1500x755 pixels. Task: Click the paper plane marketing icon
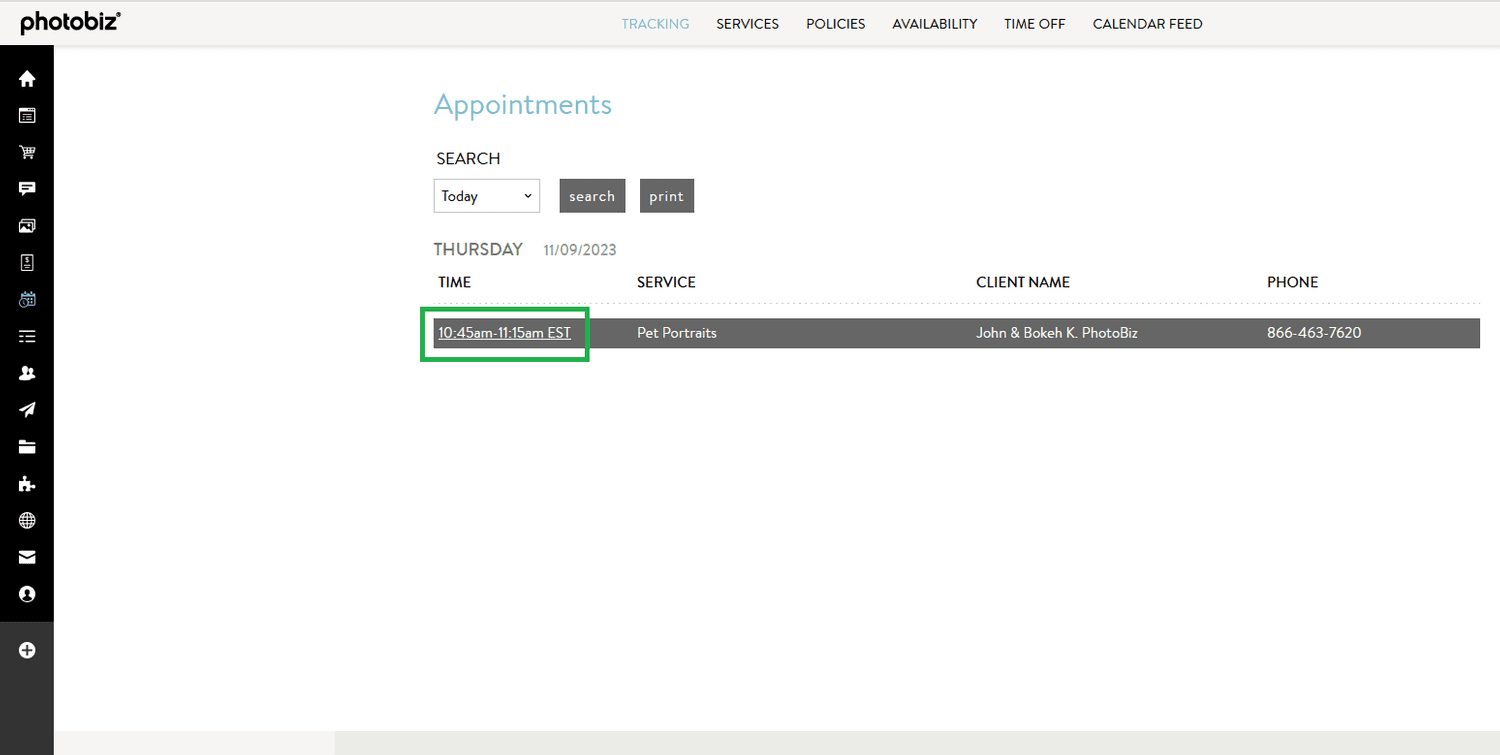[26, 410]
